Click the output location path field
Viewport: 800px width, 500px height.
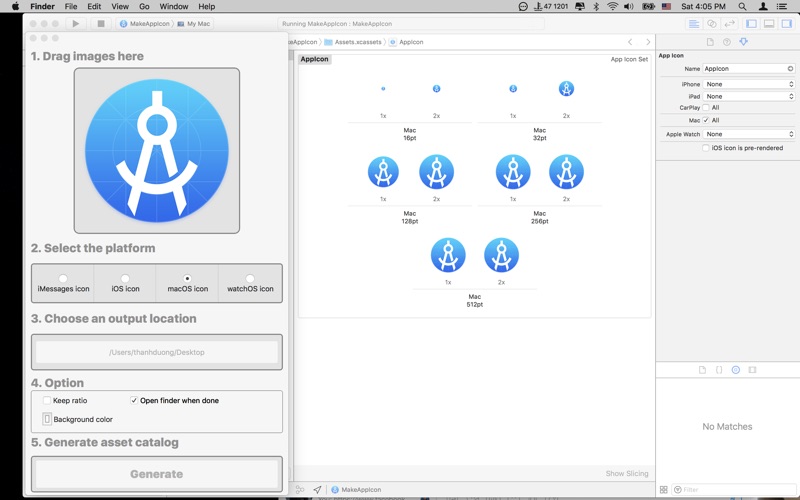pos(157,352)
